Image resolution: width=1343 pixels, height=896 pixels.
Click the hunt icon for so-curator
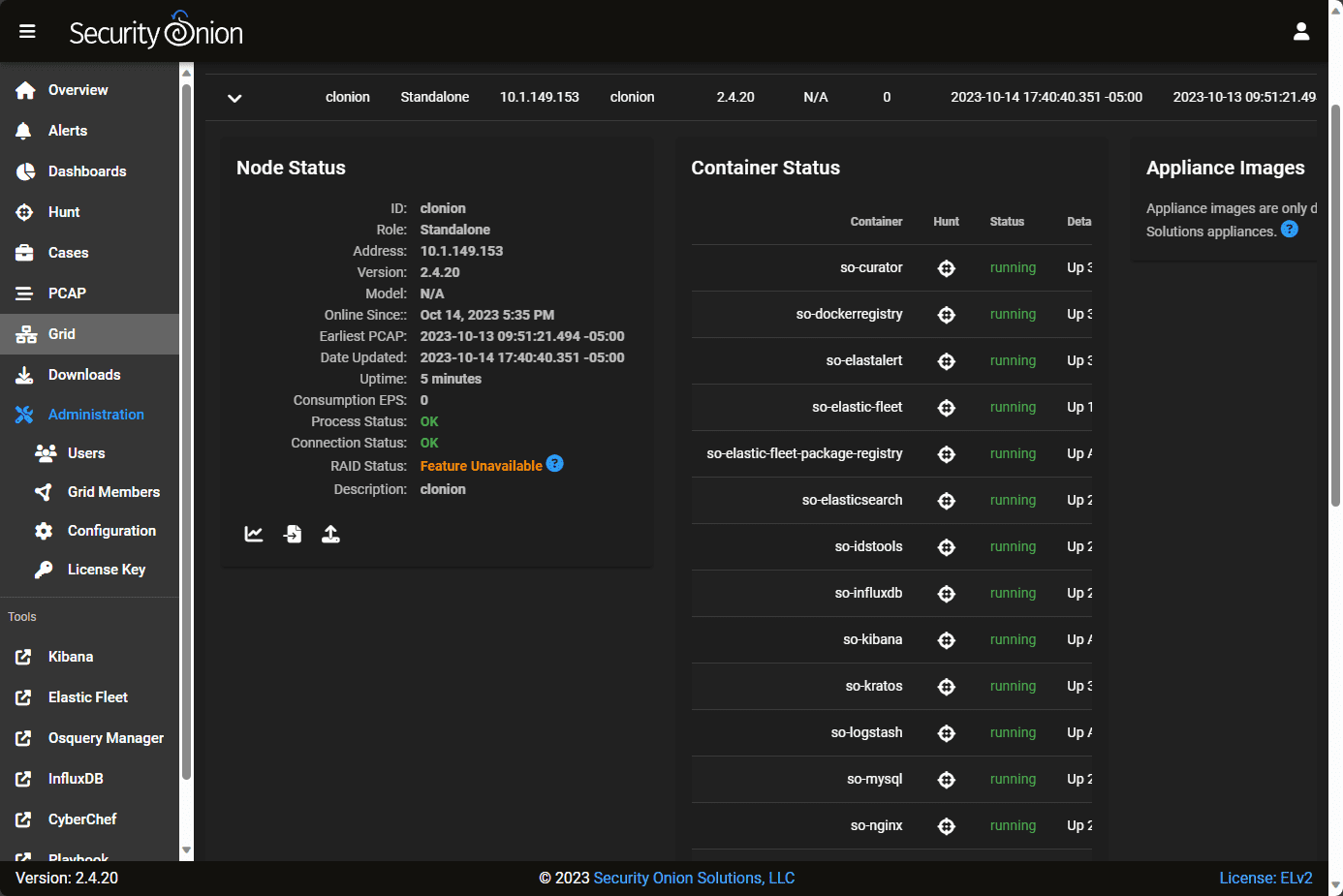point(947,268)
